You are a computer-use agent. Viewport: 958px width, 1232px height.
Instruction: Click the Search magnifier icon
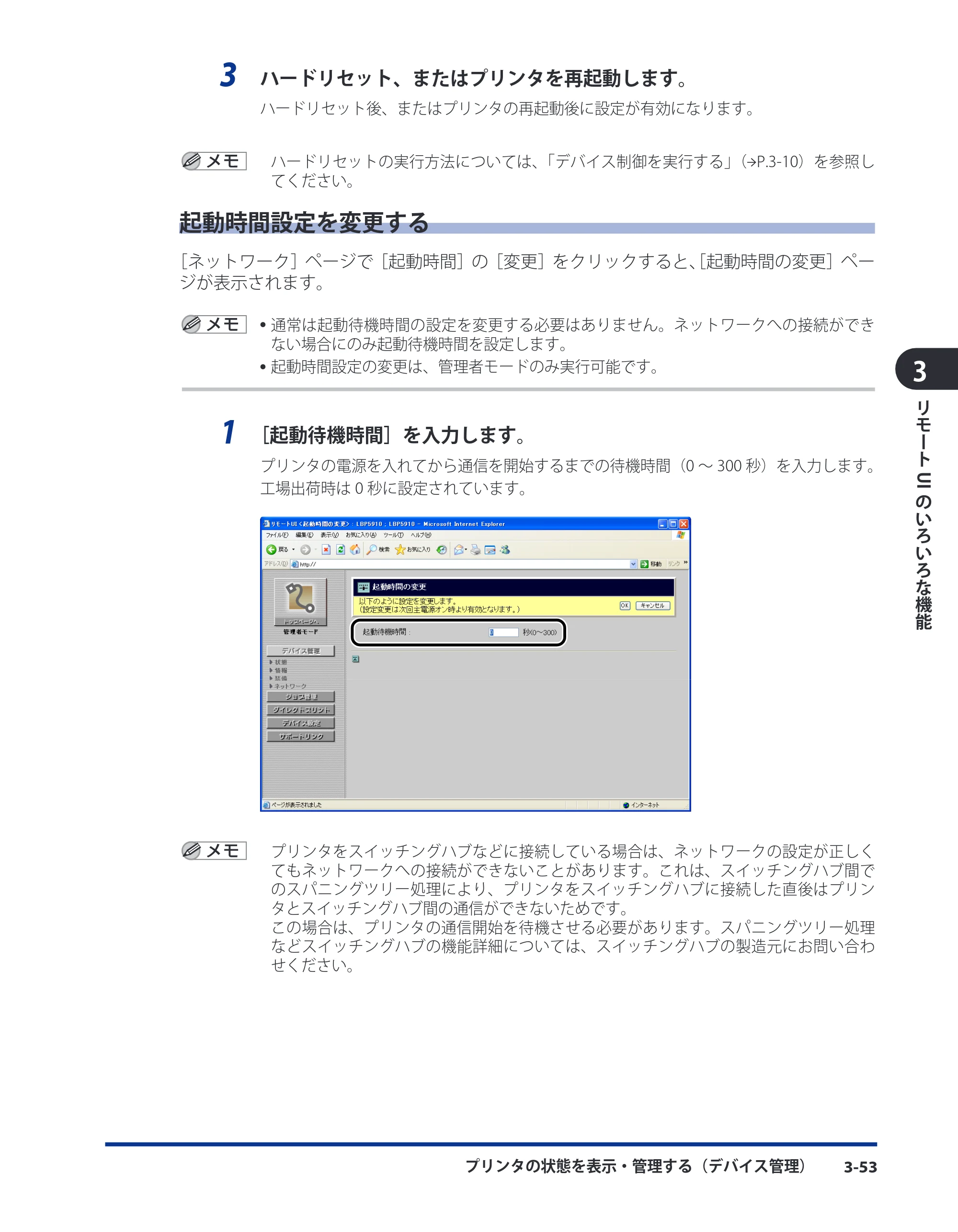click(x=372, y=549)
